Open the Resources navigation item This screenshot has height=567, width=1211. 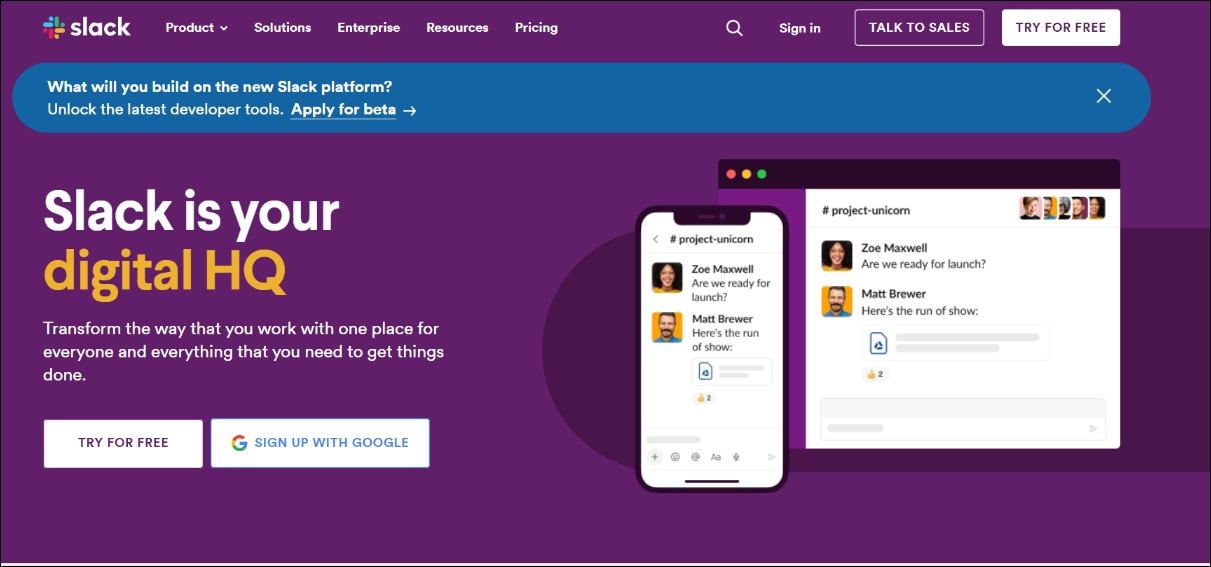pos(457,28)
